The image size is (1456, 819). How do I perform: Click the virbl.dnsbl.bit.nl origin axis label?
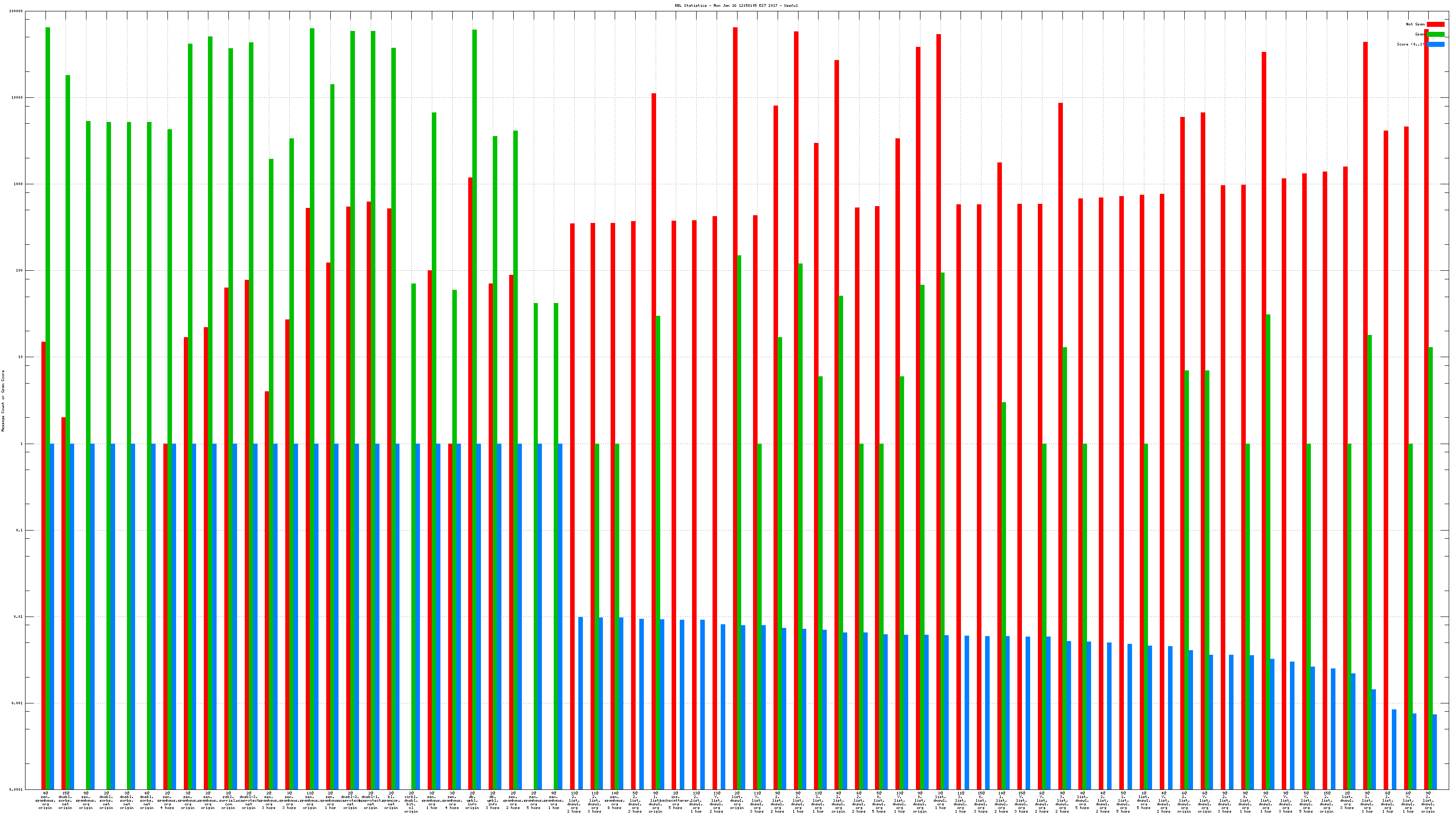411,802
